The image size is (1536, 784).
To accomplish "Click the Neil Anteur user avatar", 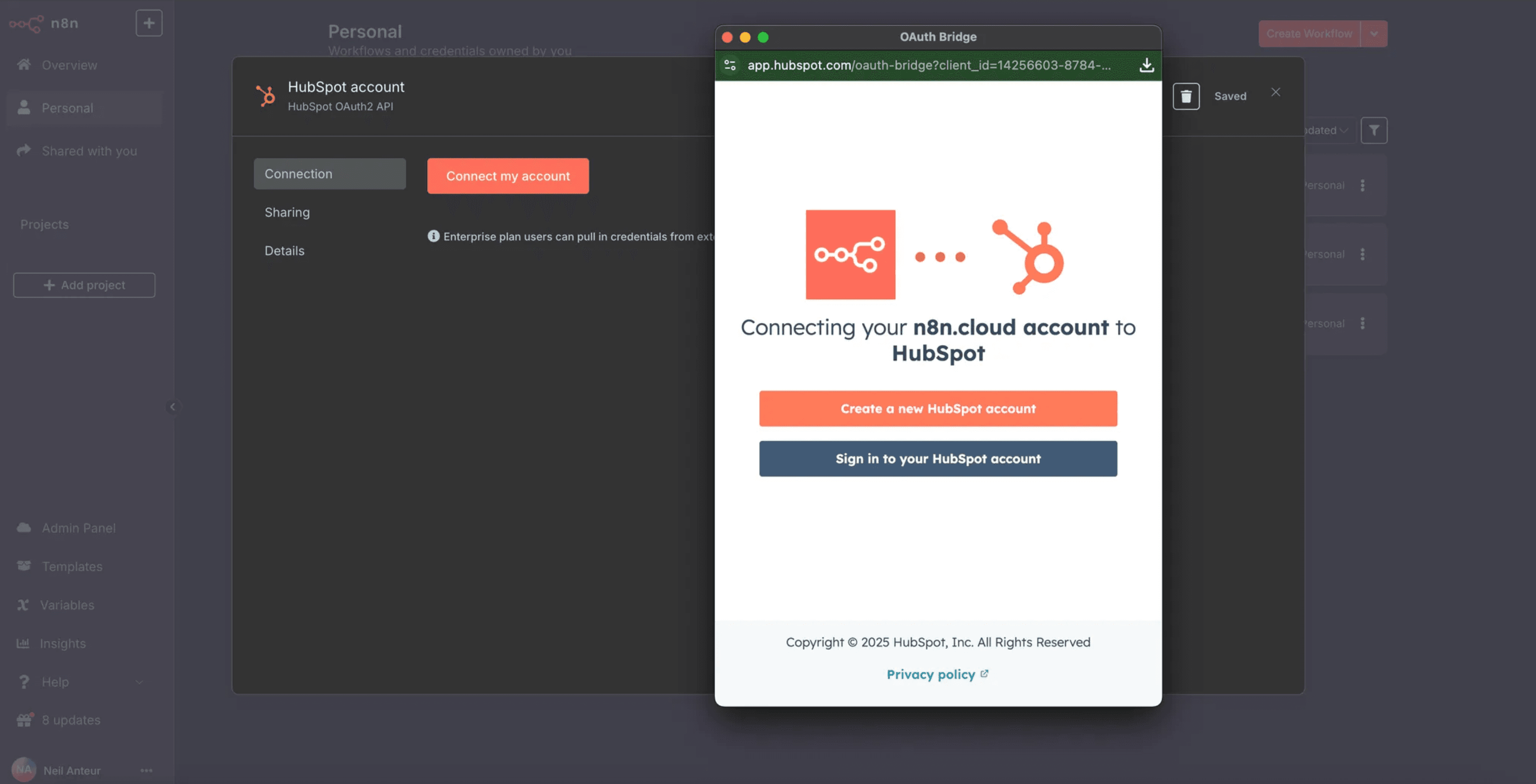I will [x=23, y=770].
